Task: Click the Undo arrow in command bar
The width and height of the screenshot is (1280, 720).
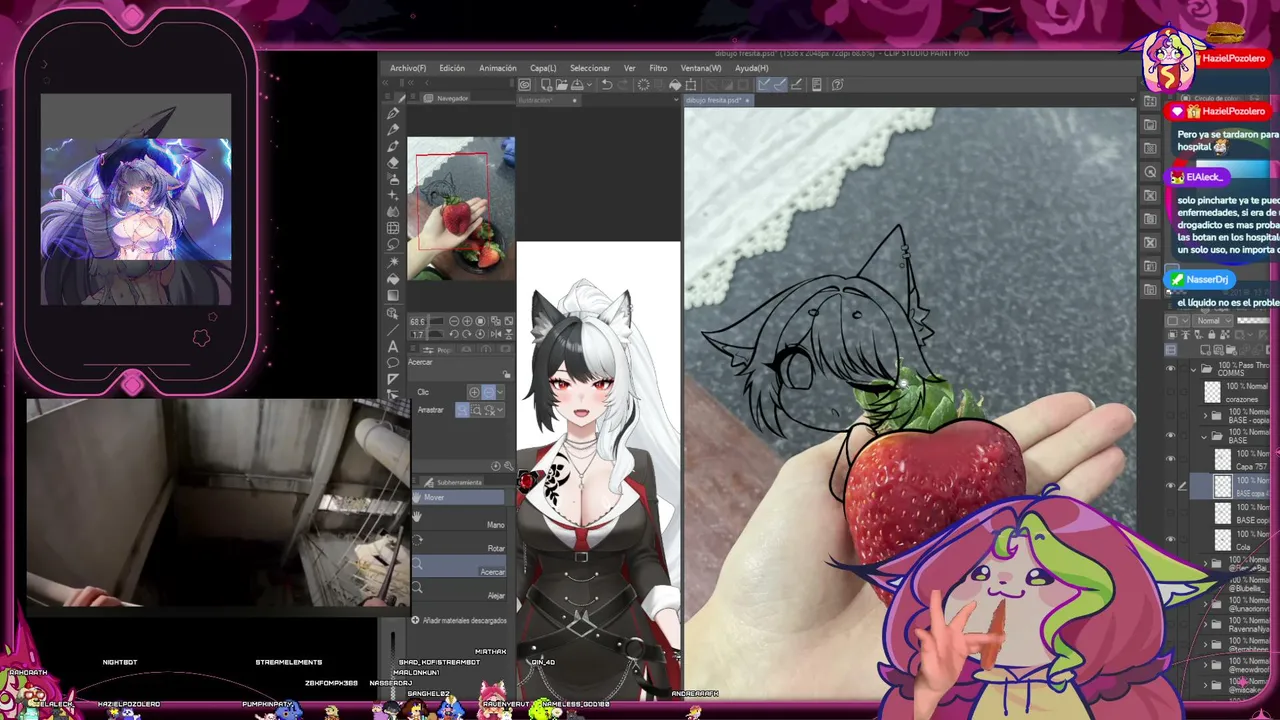Action: (607, 85)
